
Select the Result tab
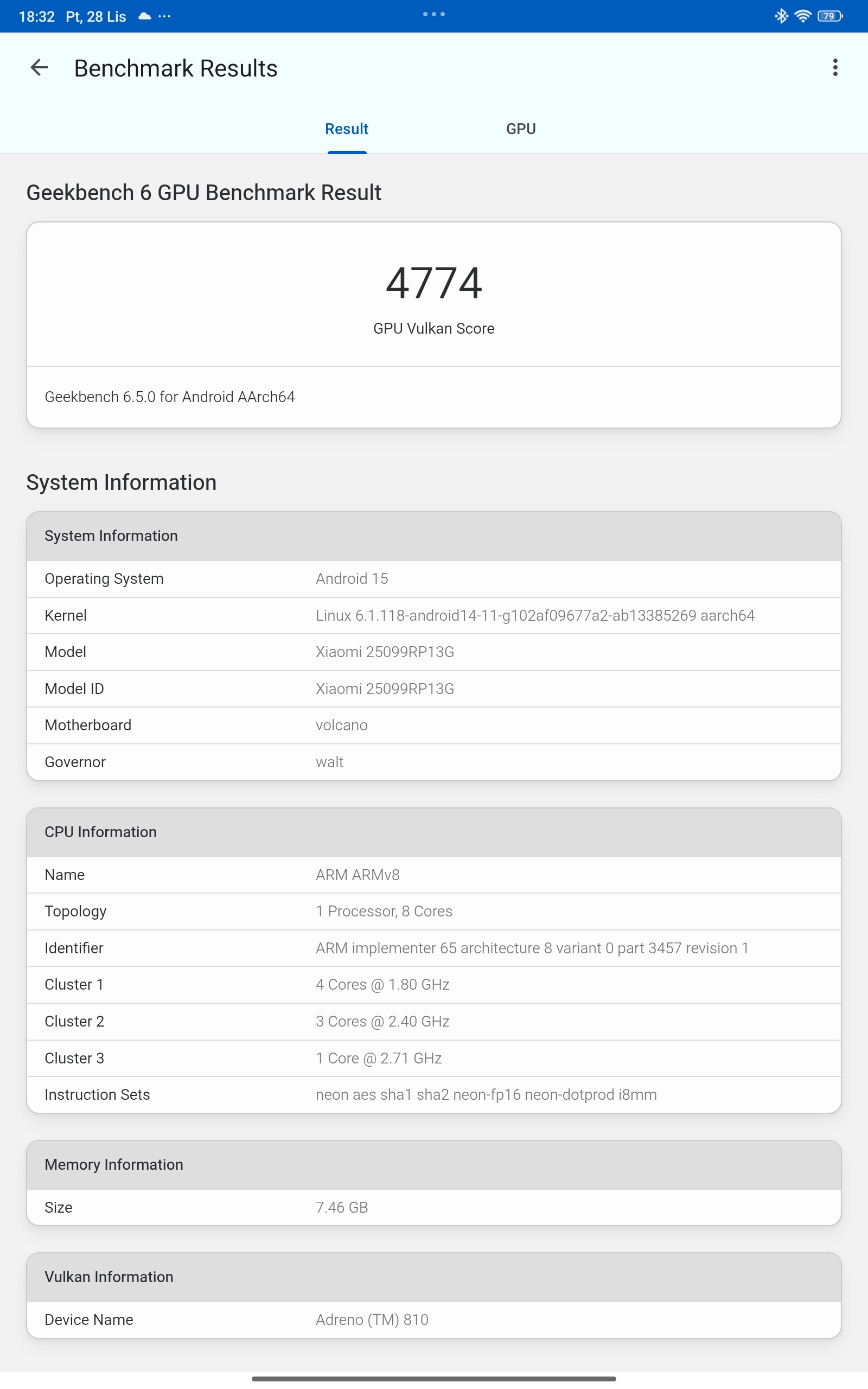tap(346, 129)
